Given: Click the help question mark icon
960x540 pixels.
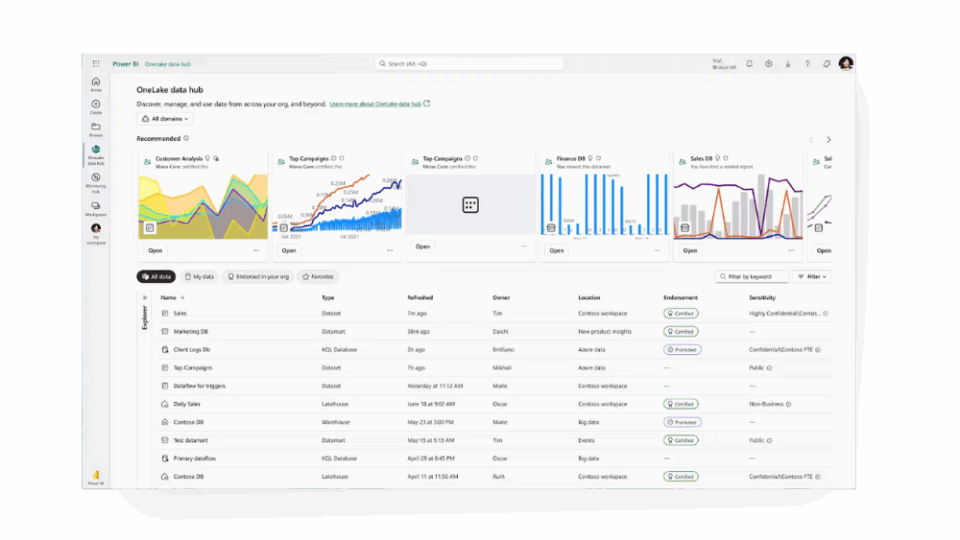Looking at the screenshot, I should [x=807, y=63].
